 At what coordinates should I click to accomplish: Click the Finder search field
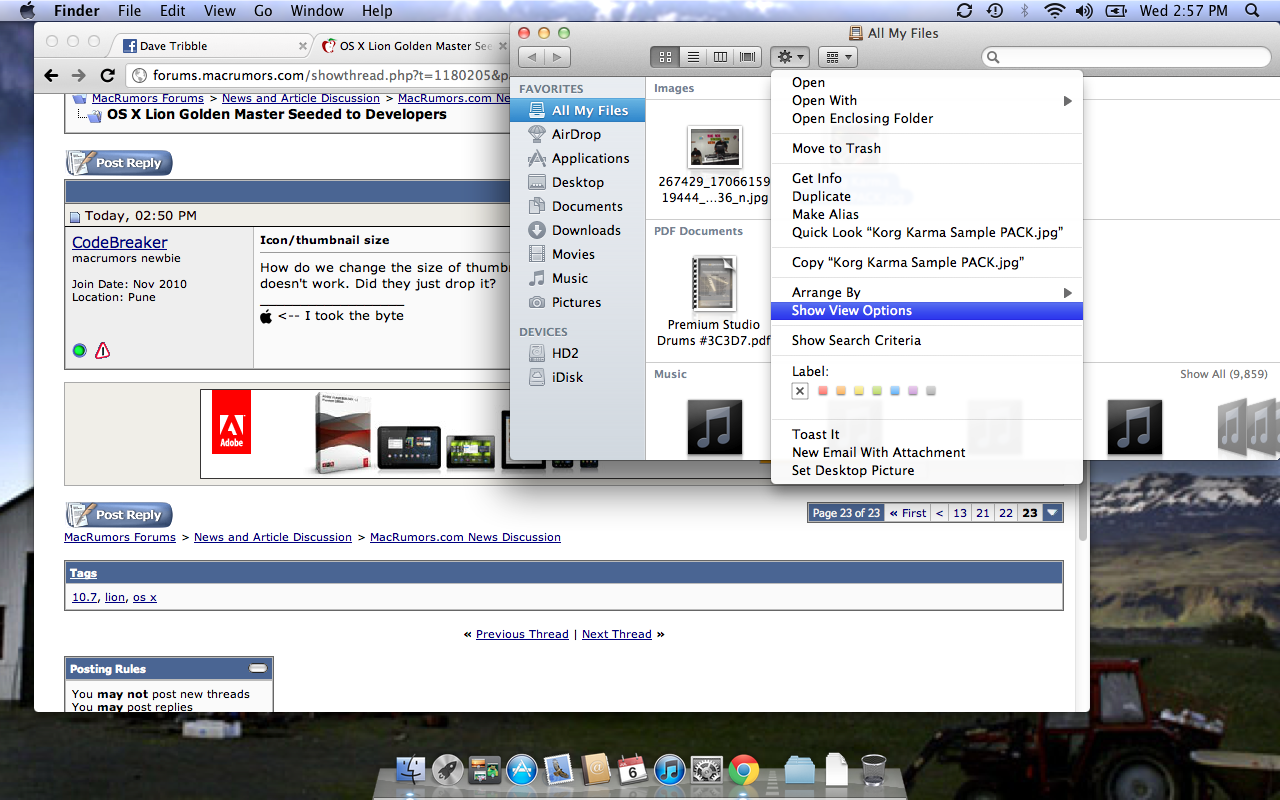[1124, 57]
